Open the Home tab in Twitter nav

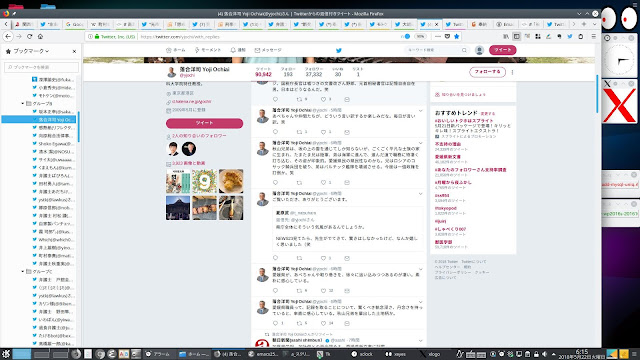pos(176,50)
